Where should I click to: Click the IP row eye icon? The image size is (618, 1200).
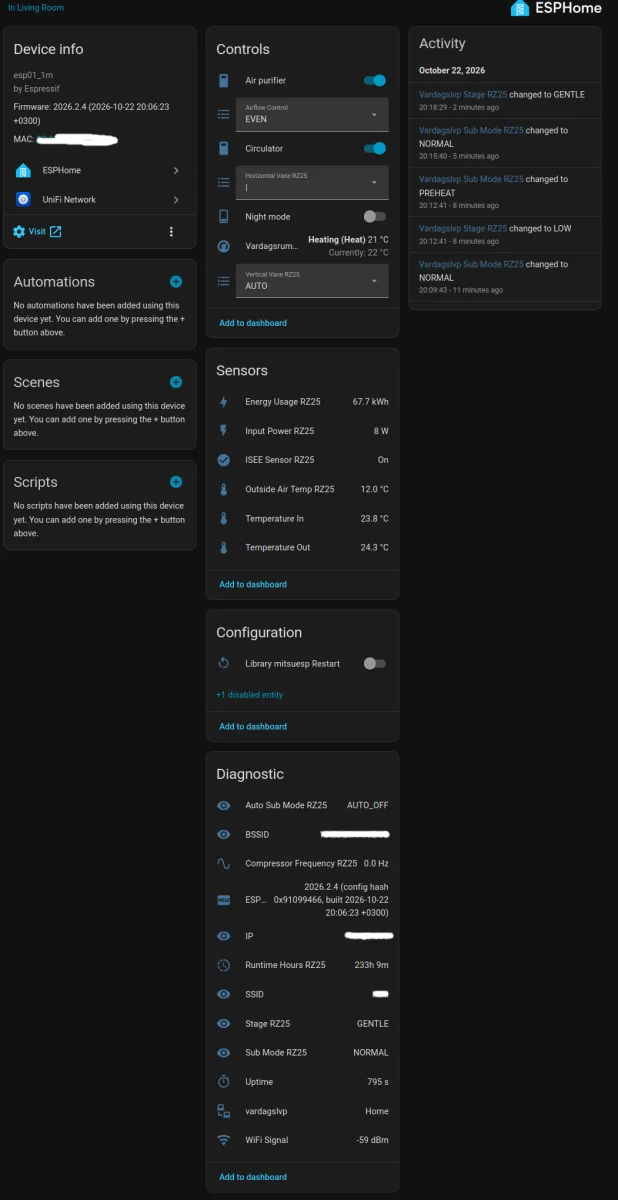(224, 937)
